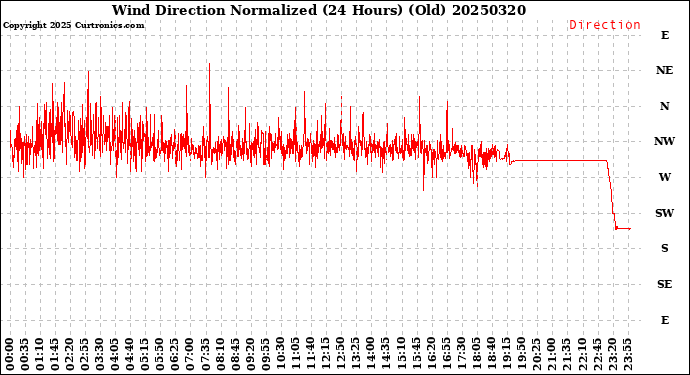Click the "00:35" time axis label

[x=25, y=354]
